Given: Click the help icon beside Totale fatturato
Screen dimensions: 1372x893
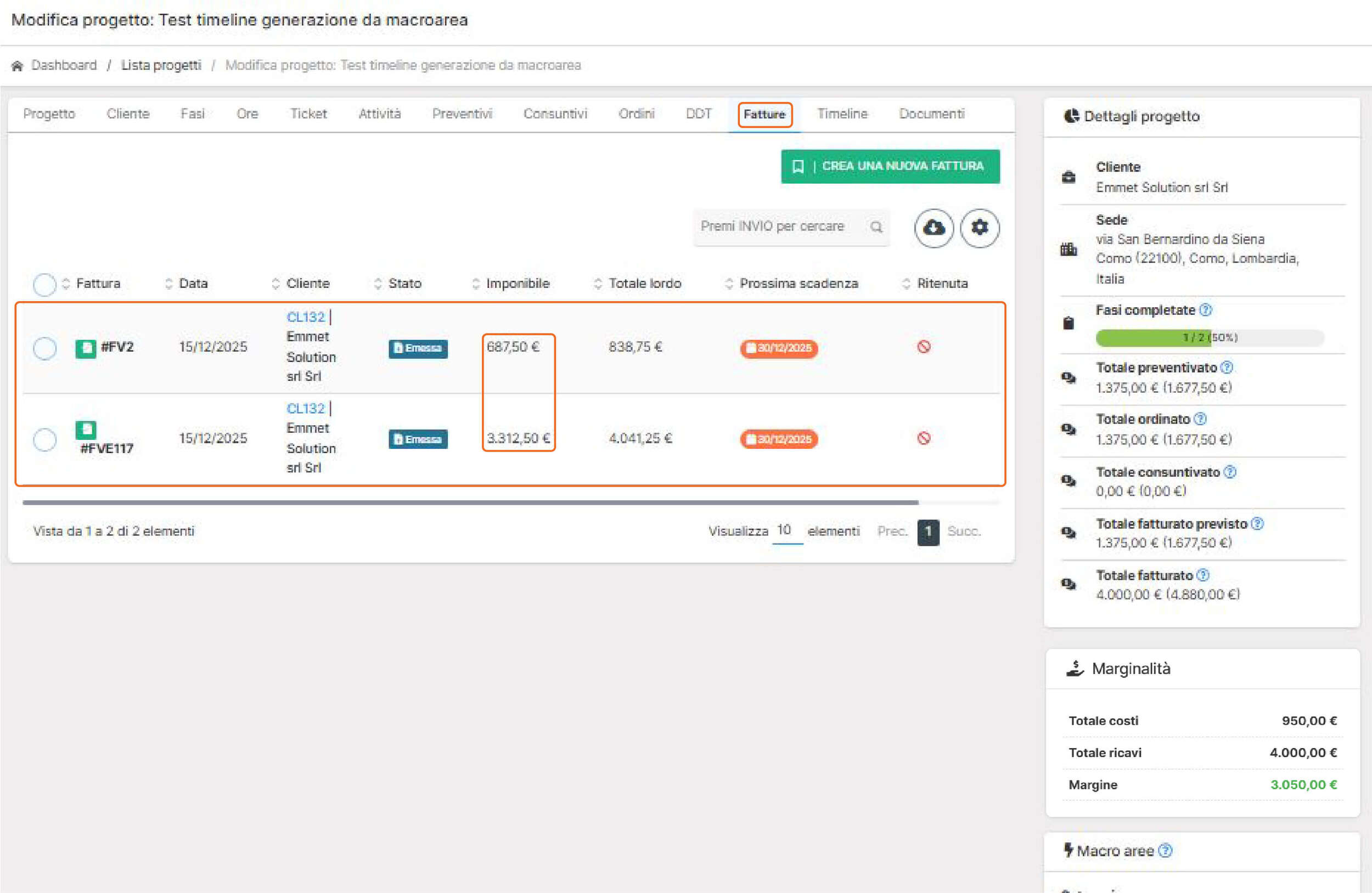Looking at the screenshot, I should [x=1202, y=575].
